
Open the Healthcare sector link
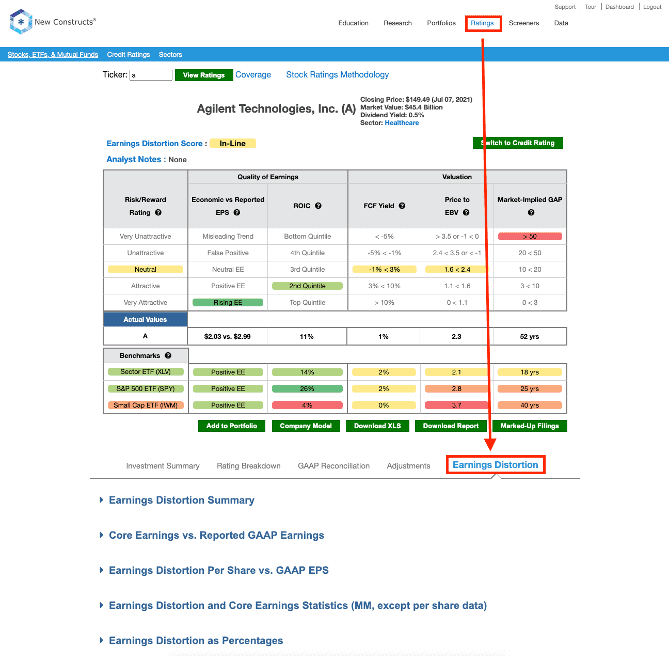pyautogui.click(x=402, y=123)
